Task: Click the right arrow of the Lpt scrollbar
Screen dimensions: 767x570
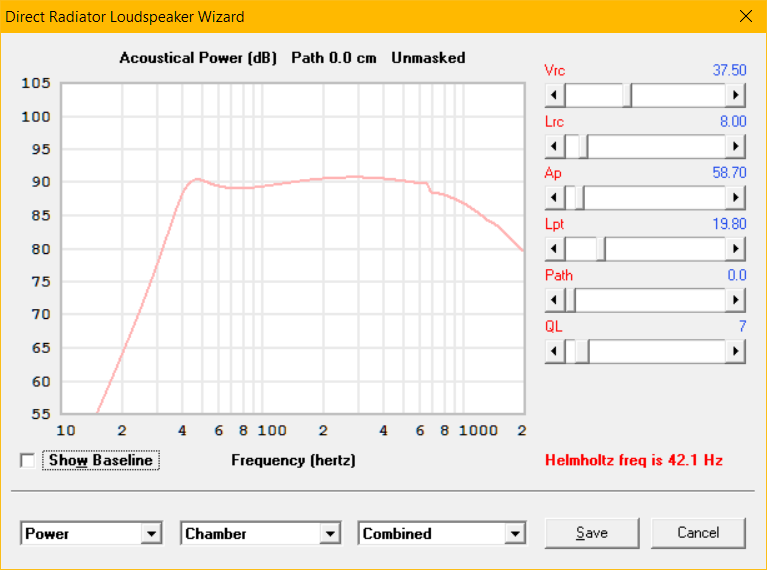Action: pos(735,249)
